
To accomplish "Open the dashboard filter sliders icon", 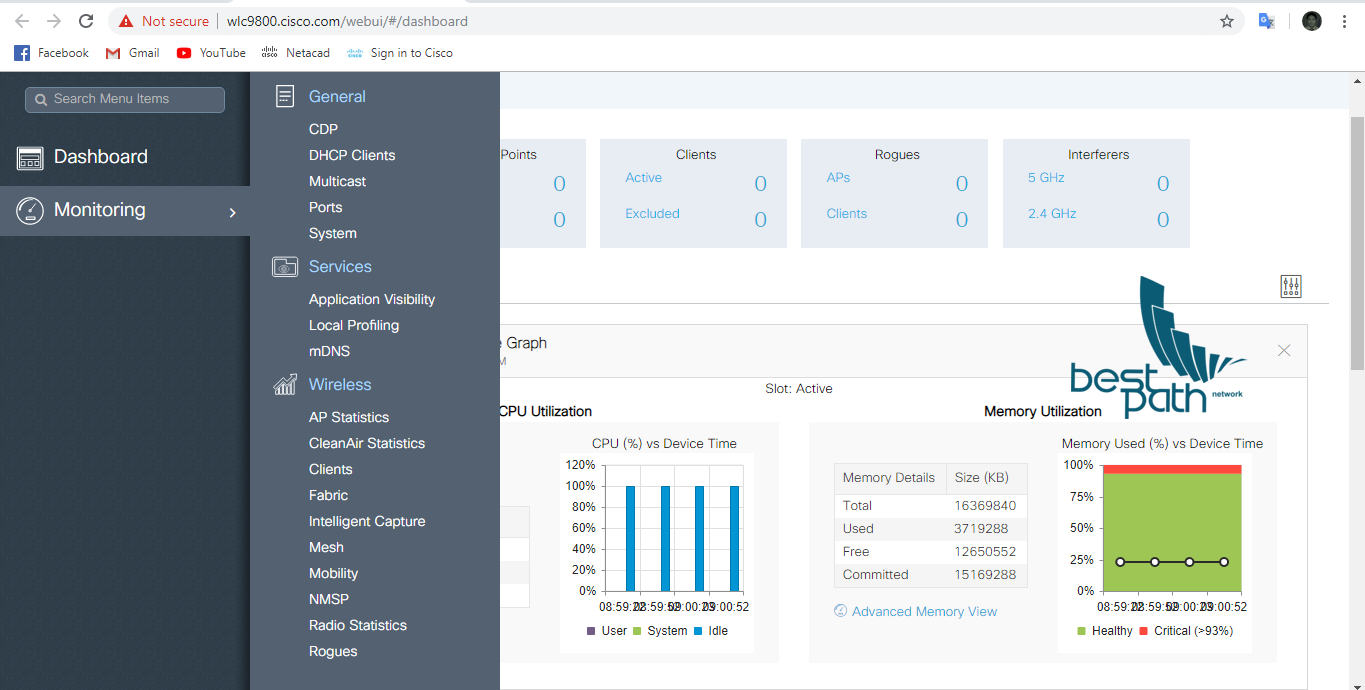I will coord(1290,286).
